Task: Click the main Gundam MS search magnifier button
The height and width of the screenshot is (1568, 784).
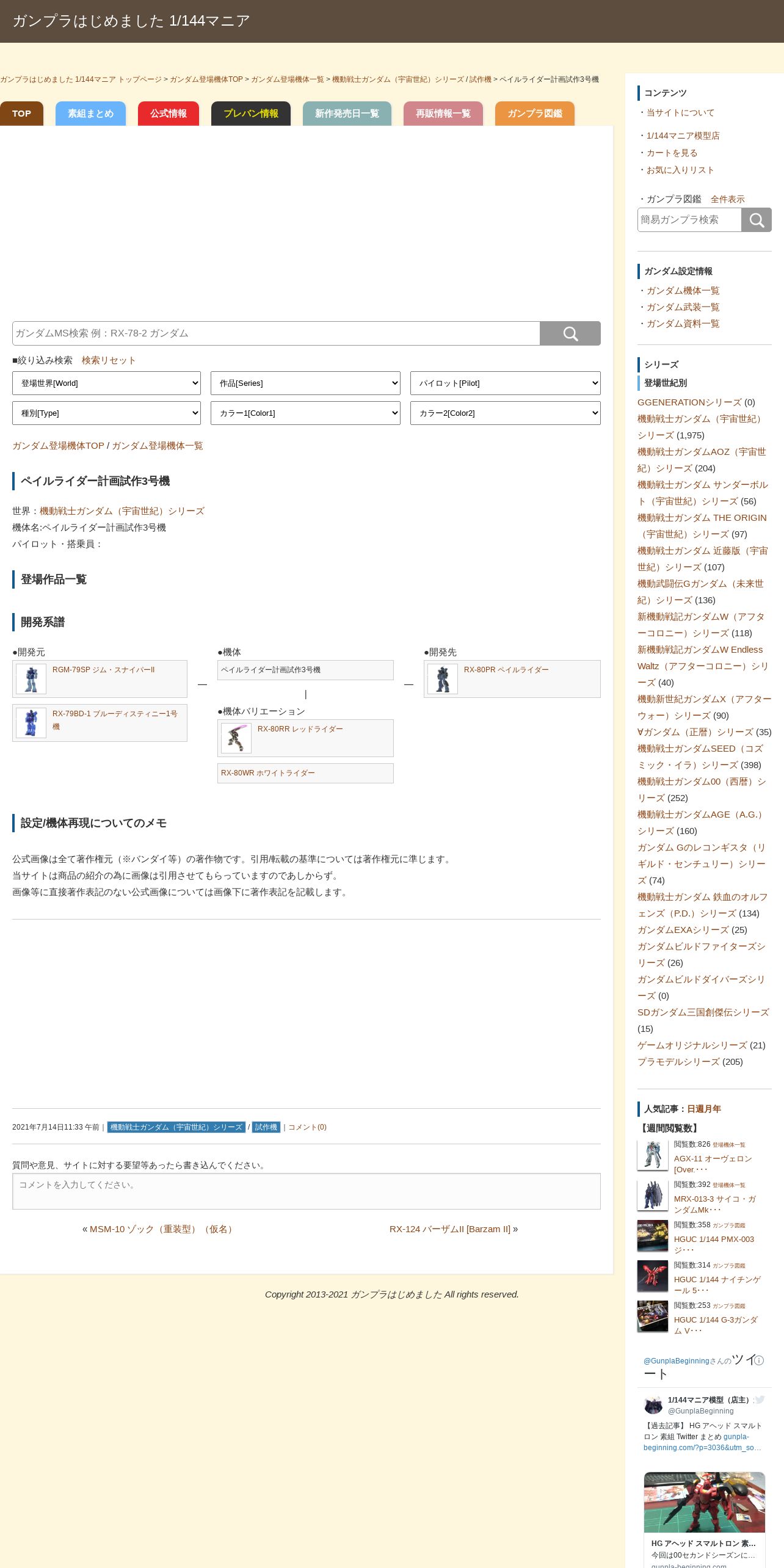Action: pyautogui.click(x=570, y=333)
